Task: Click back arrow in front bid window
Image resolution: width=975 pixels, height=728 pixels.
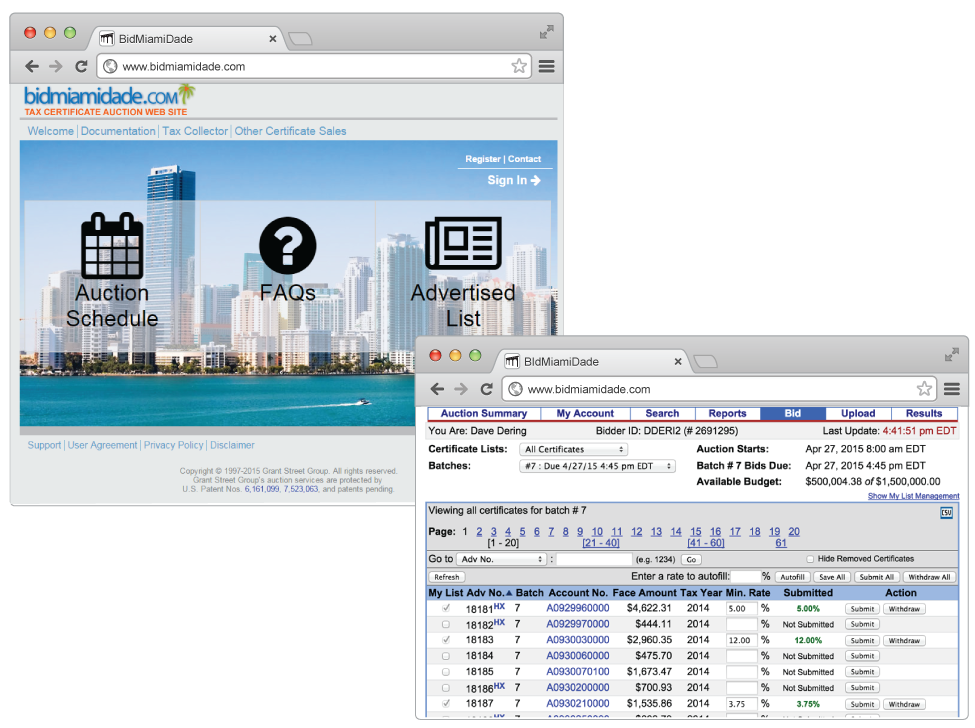Action: [437, 389]
